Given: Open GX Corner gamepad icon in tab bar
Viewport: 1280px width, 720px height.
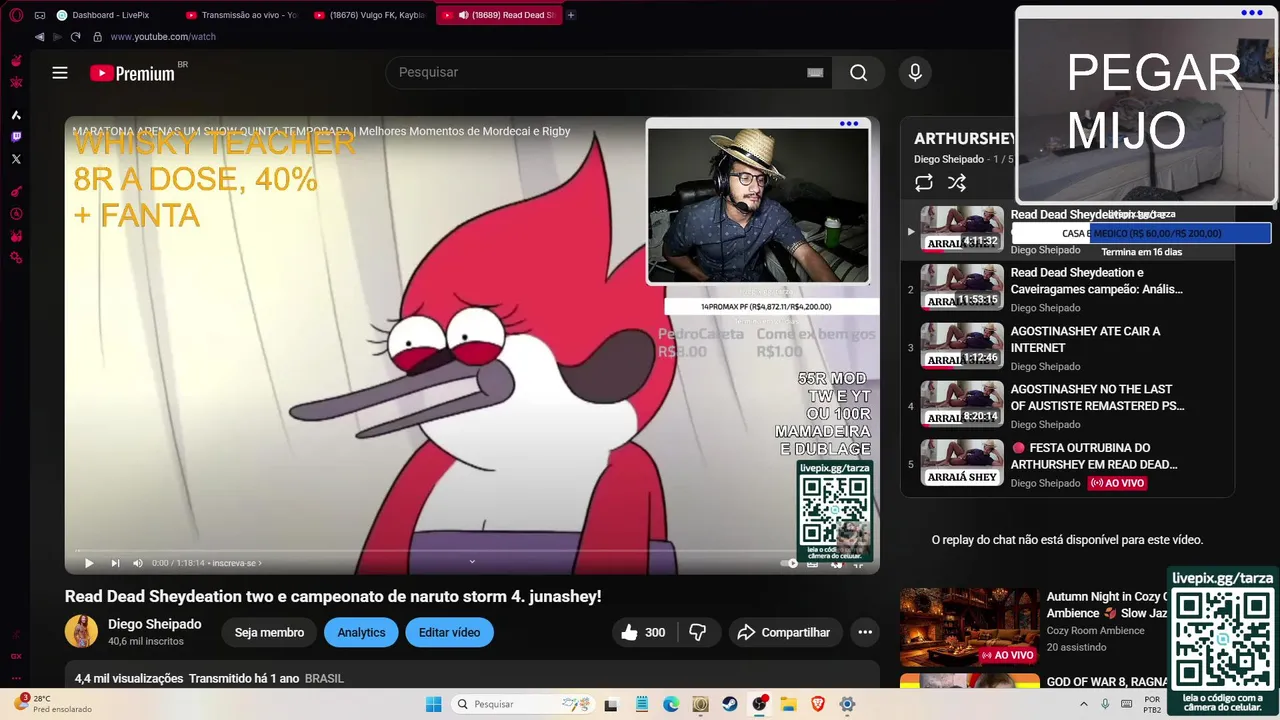Looking at the screenshot, I should click(x=40, y=15).
